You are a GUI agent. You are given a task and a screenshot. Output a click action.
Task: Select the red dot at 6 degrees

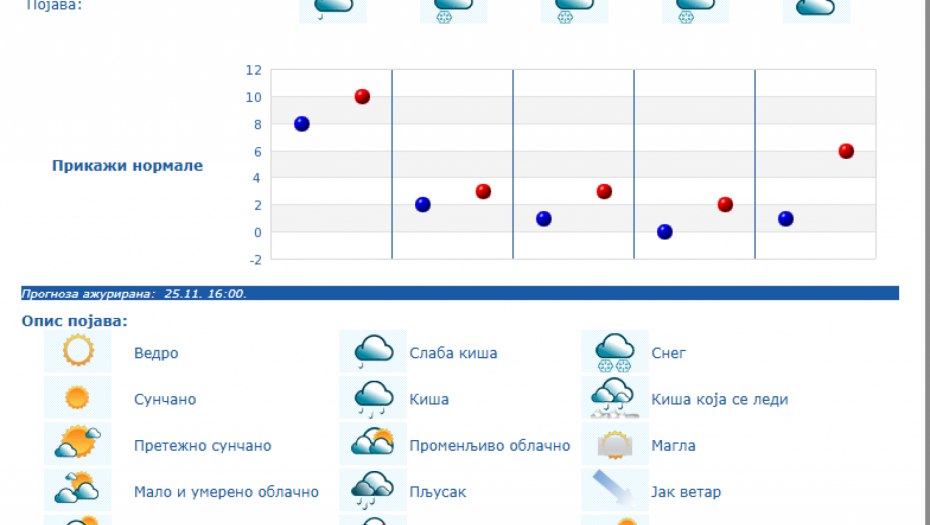846,151
